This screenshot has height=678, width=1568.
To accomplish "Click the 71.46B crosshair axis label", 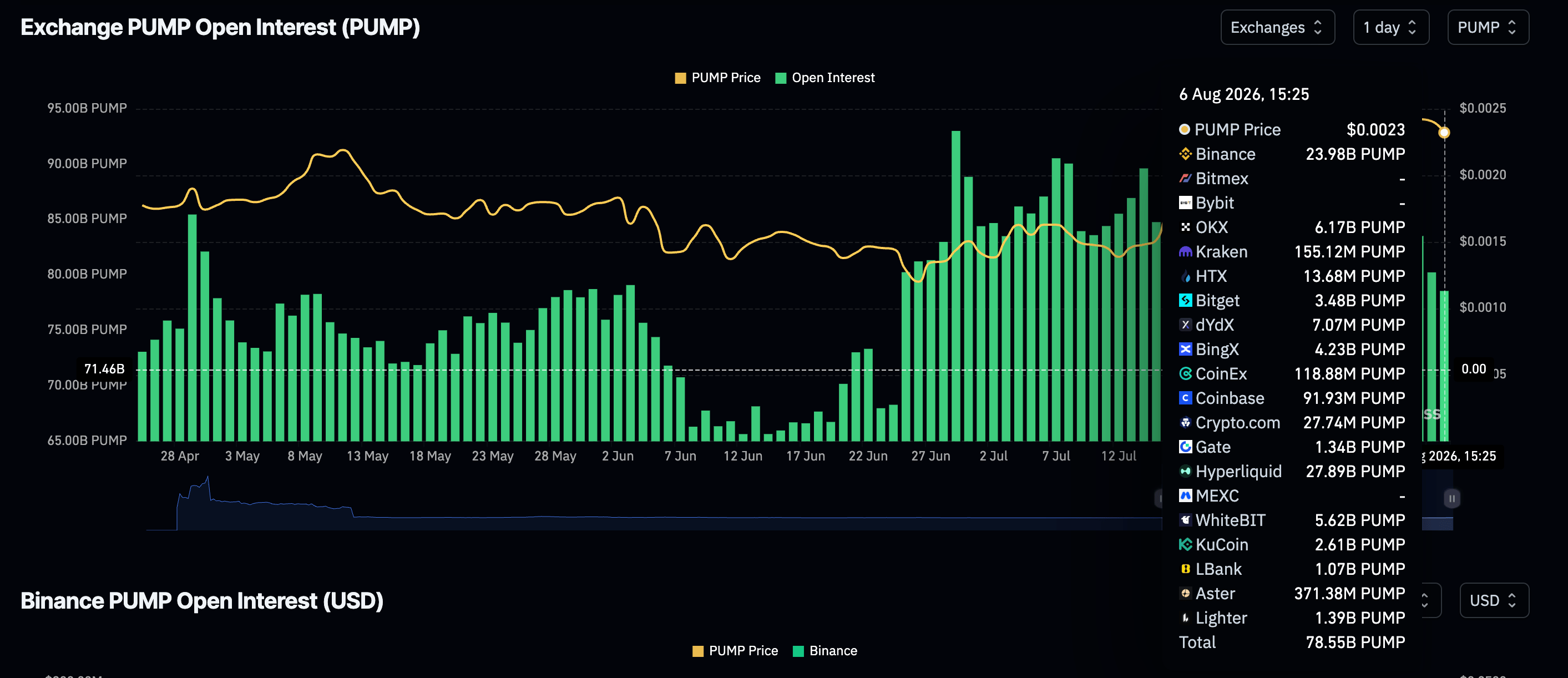I will click(104, 369).
